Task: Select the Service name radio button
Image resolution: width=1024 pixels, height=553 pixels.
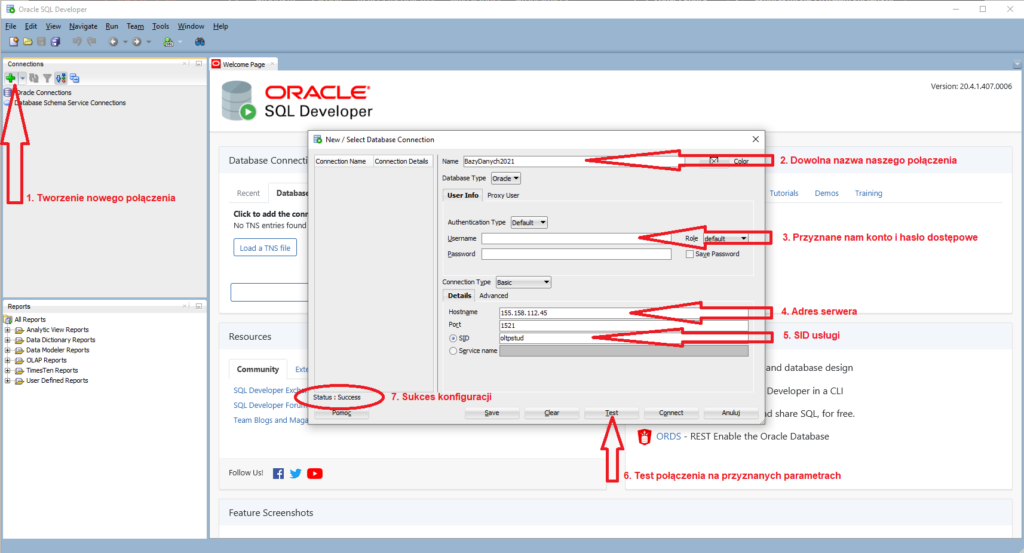Action: (x=453, y=351)
